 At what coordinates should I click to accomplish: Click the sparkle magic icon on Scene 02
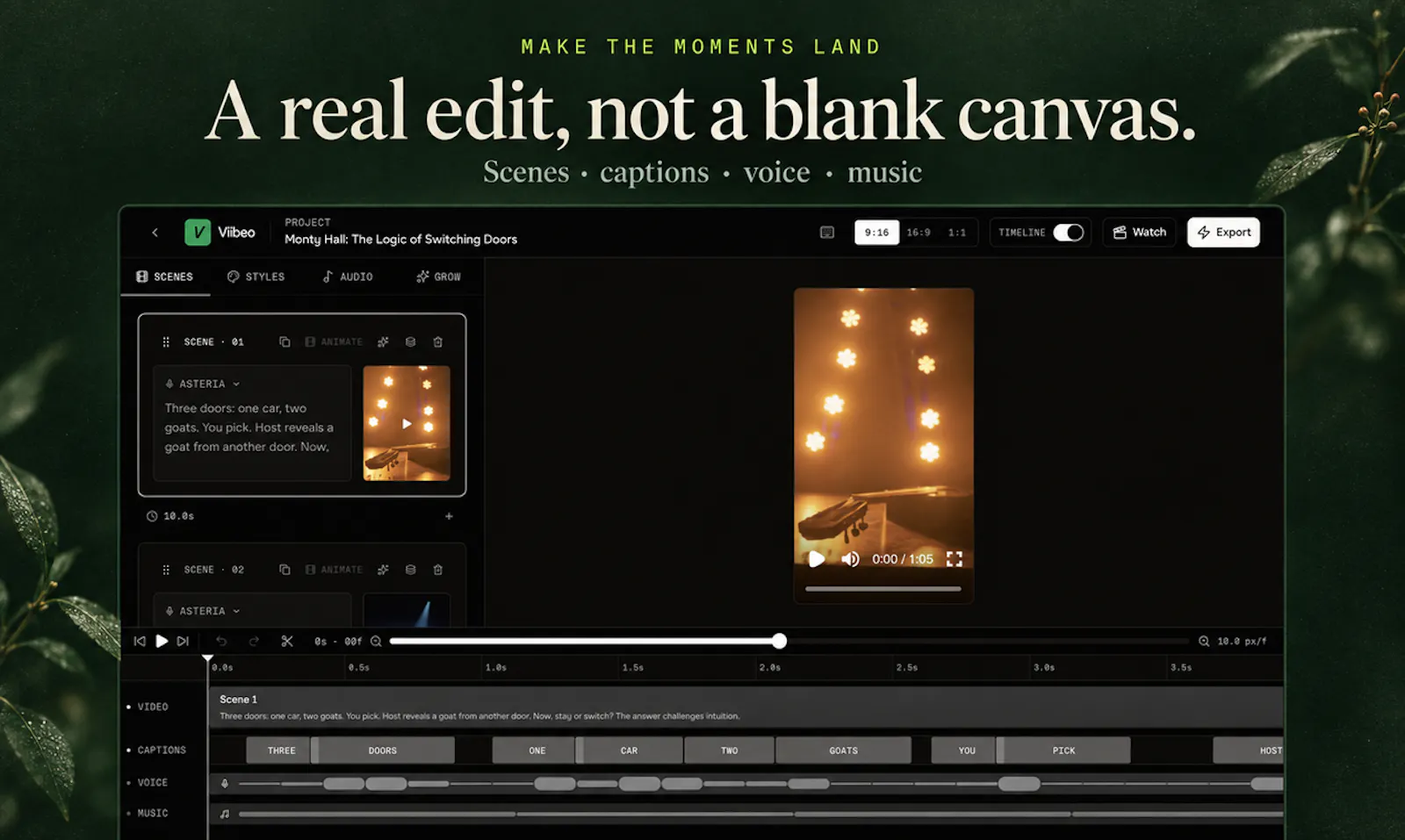pyautogui.click(x=383, y=570)
